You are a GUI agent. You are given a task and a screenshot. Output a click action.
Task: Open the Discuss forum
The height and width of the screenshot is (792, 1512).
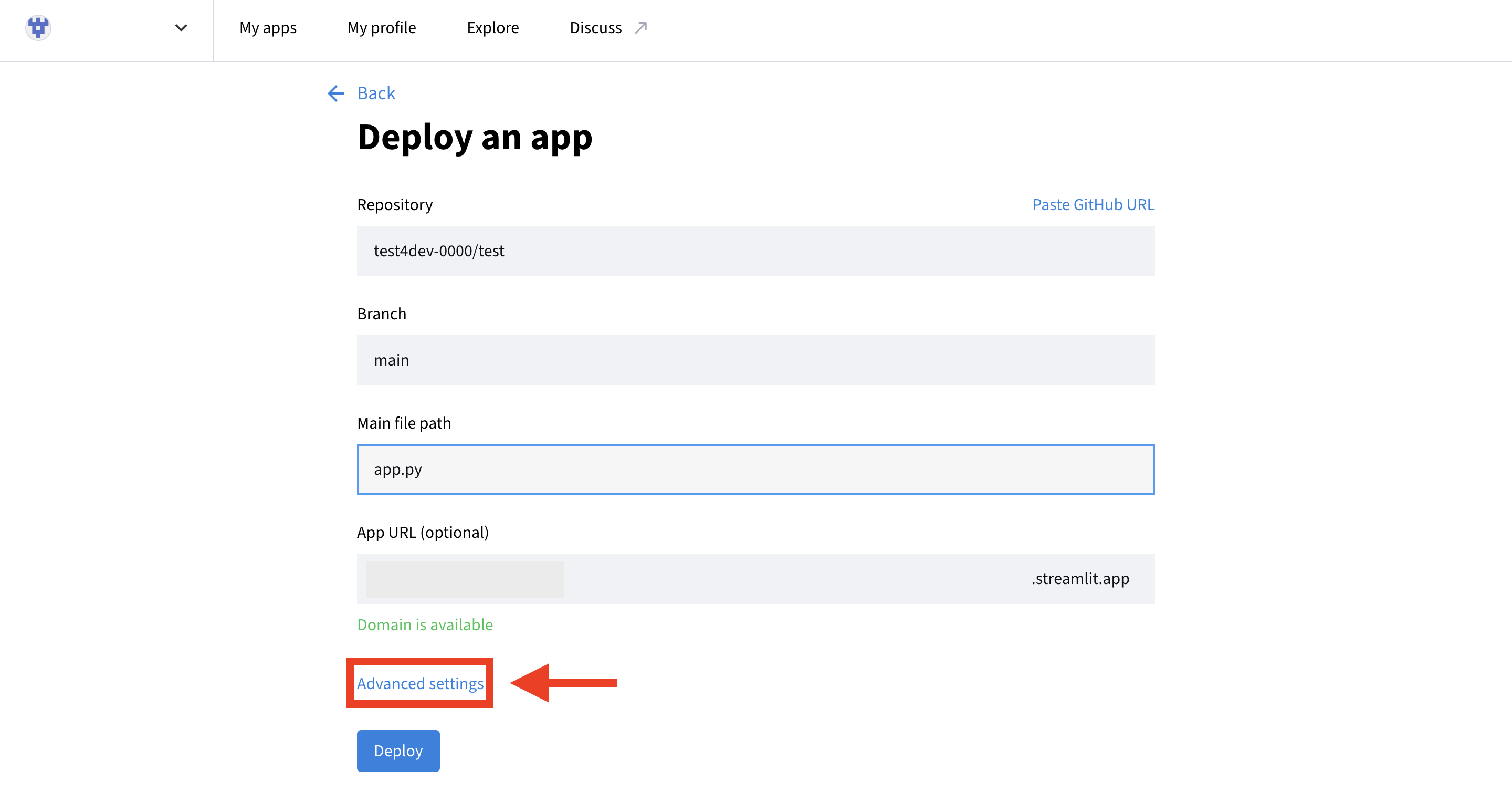click(x=595, y=27)
